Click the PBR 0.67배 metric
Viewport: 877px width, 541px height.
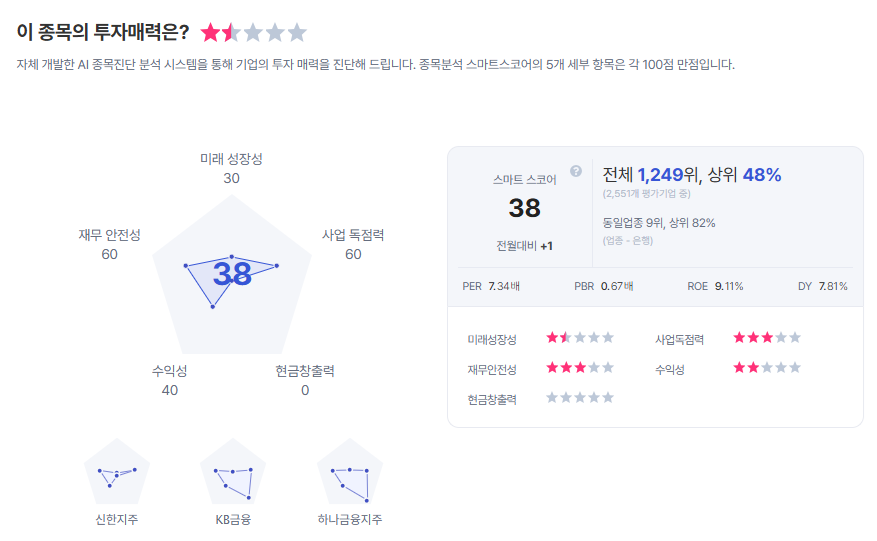(x=603, y=286)
